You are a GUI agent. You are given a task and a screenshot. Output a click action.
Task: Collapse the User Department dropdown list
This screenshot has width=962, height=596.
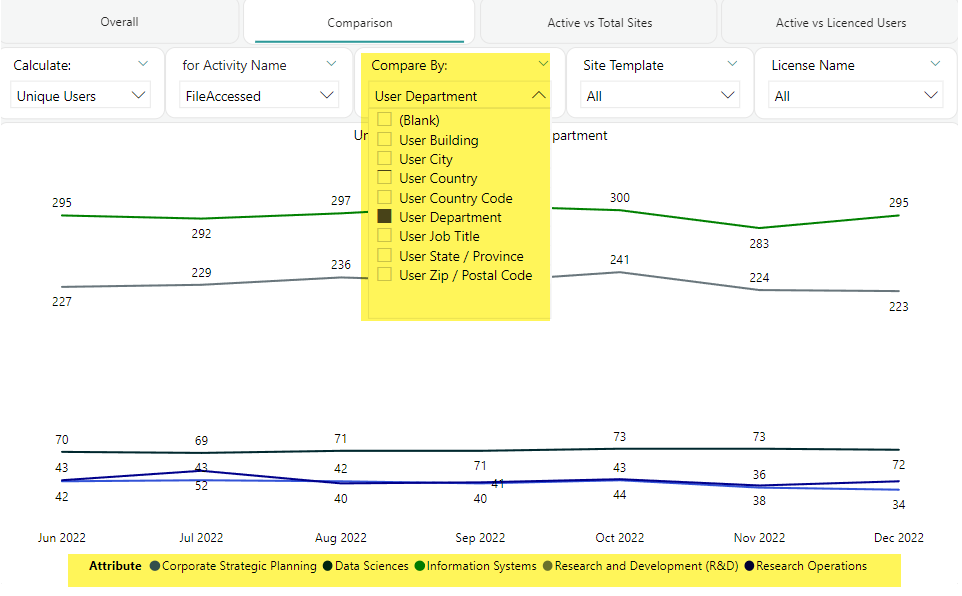(x=539, y=96)
